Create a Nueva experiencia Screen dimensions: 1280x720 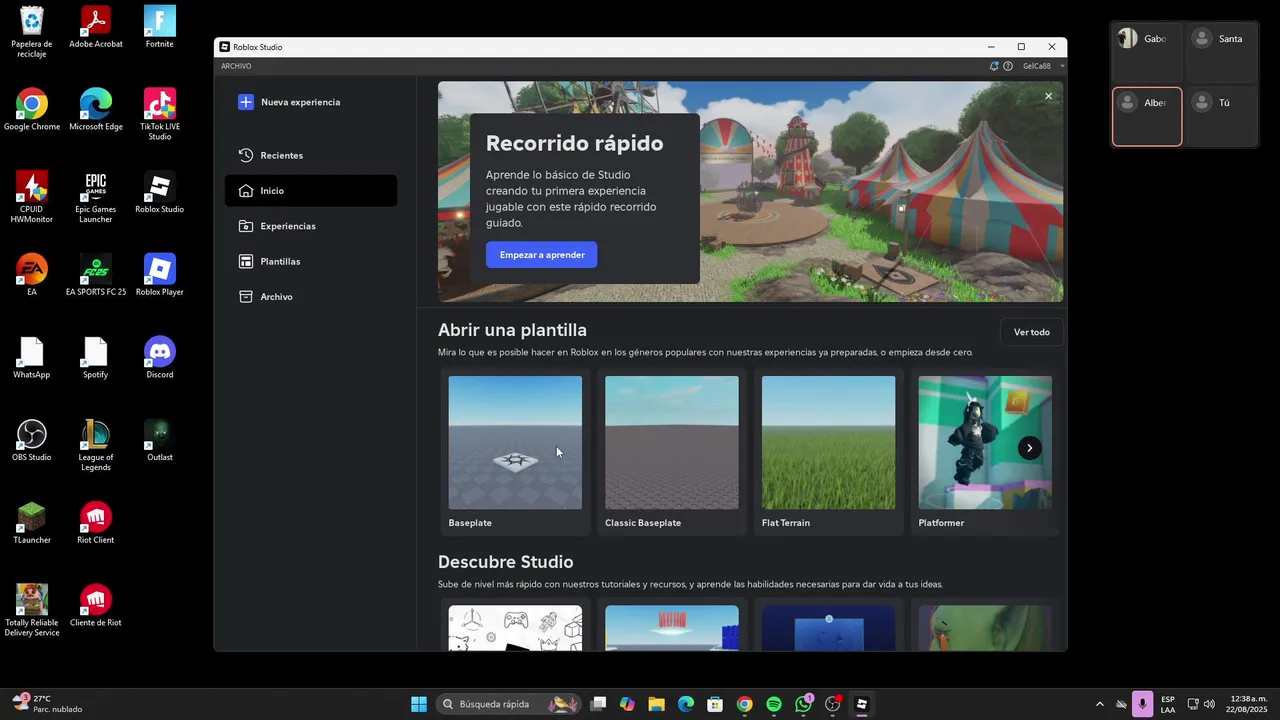(x=289, y=102)
